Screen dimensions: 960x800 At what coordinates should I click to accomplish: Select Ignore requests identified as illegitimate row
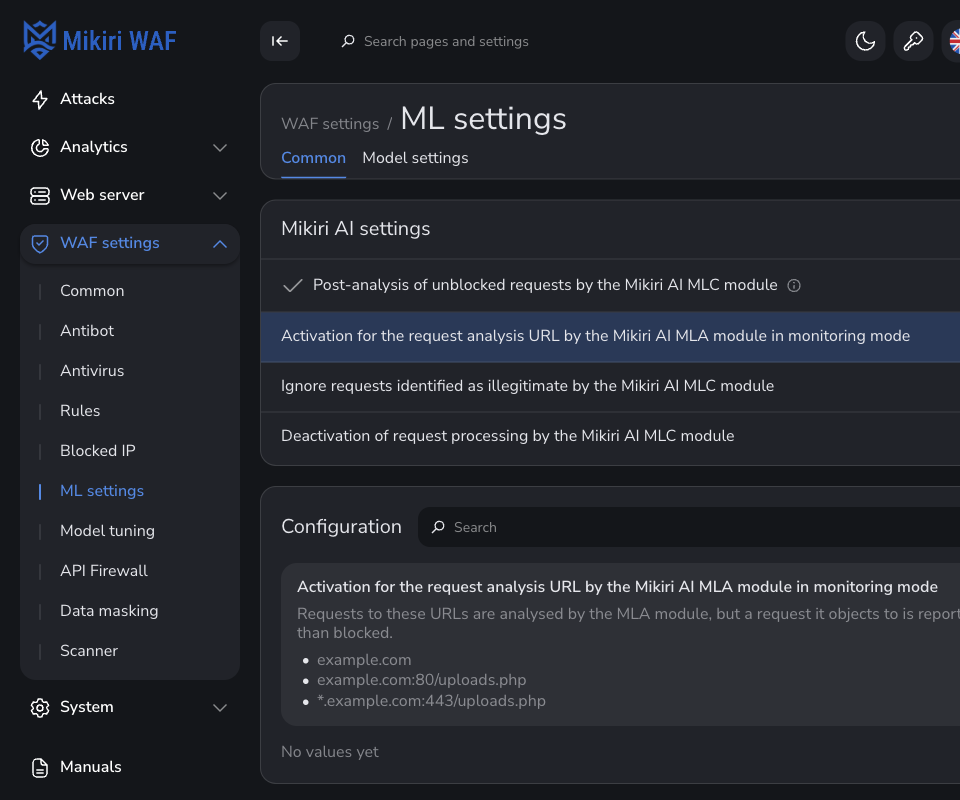tap(610, 386)
